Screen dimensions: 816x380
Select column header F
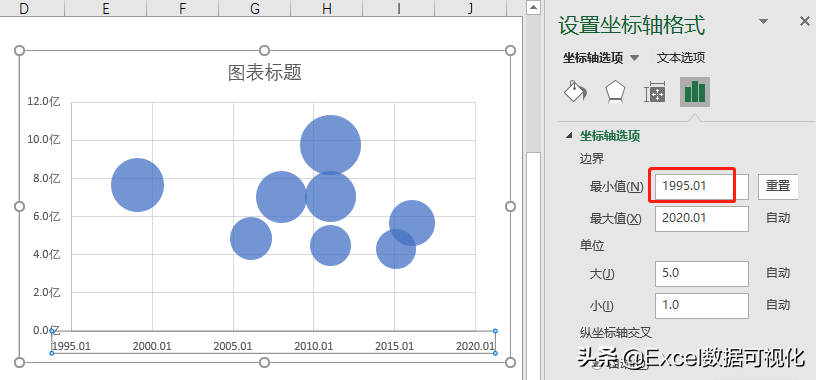[182, 7]
